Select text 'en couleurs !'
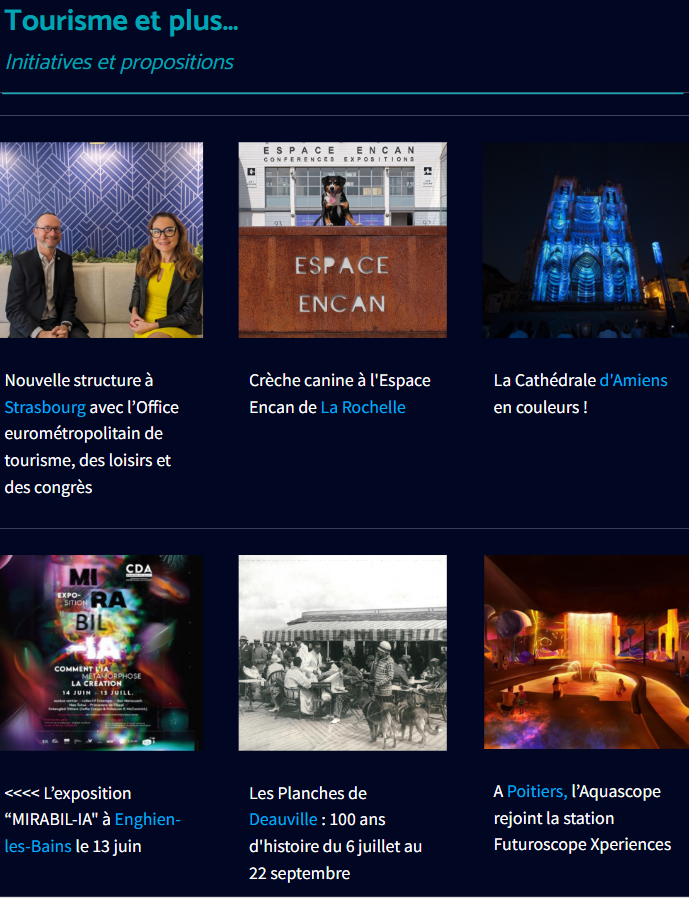This screenshot has width=689, height=898. point(541,407)
